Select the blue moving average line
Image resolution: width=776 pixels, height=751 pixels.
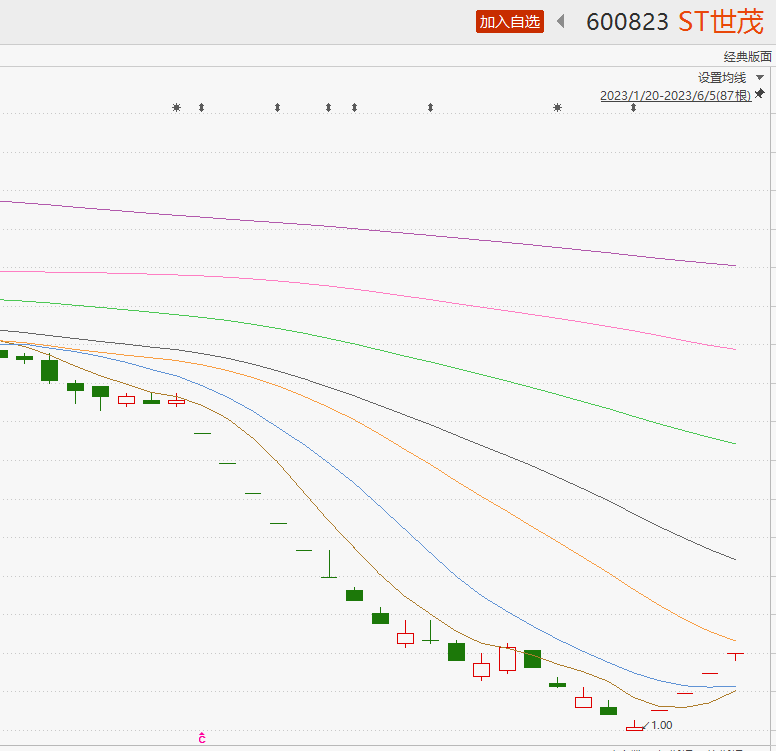400,527
